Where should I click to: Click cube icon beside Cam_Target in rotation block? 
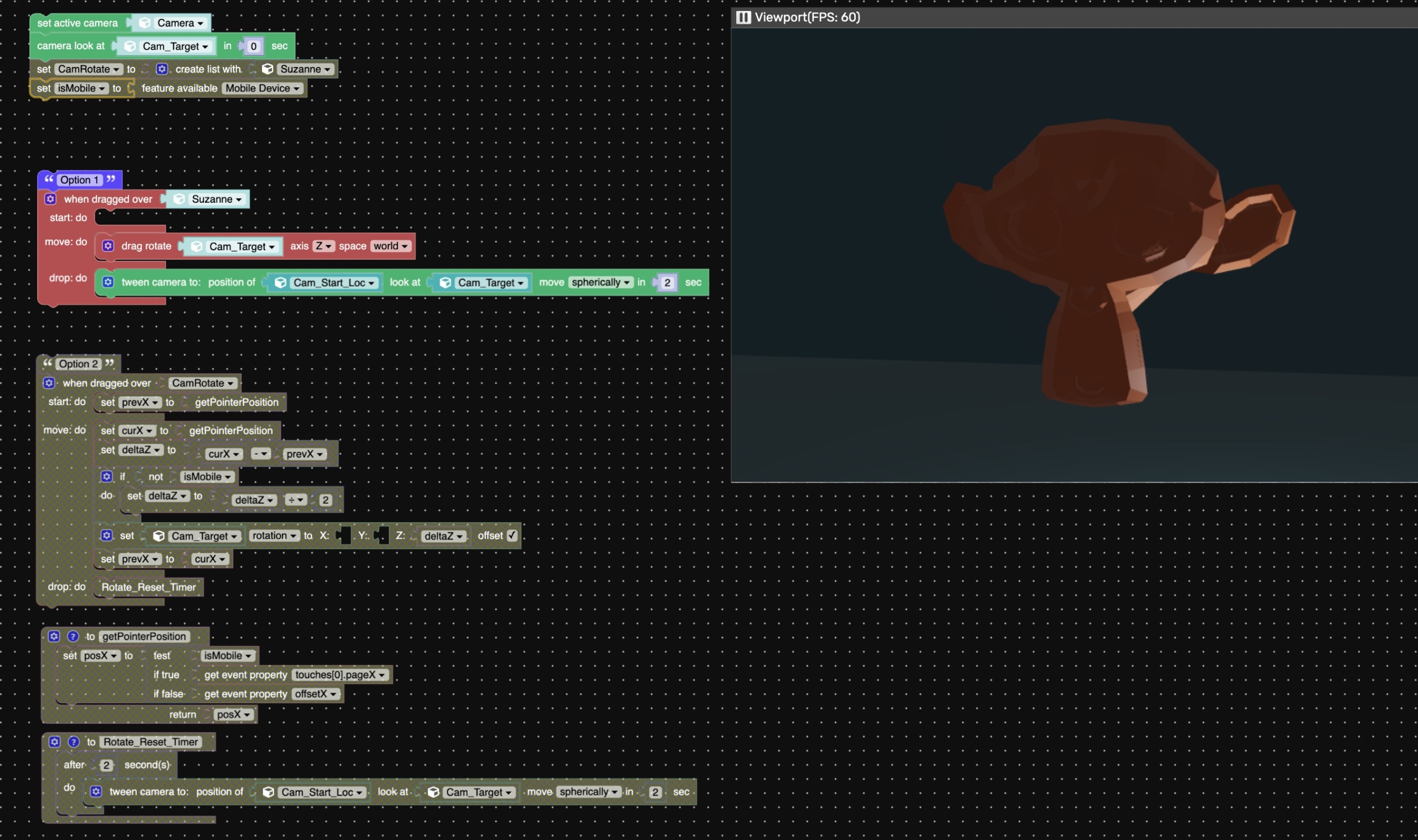tap(159, 536)
